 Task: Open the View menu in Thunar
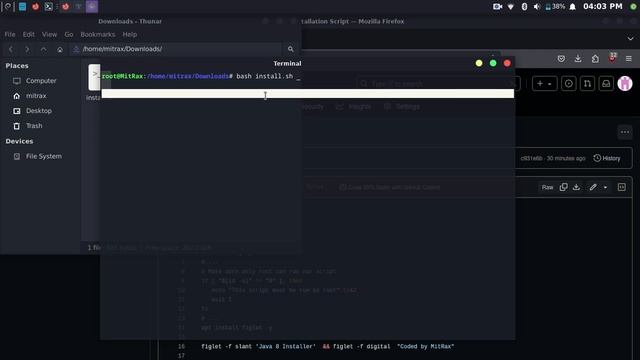click(49, 34)
